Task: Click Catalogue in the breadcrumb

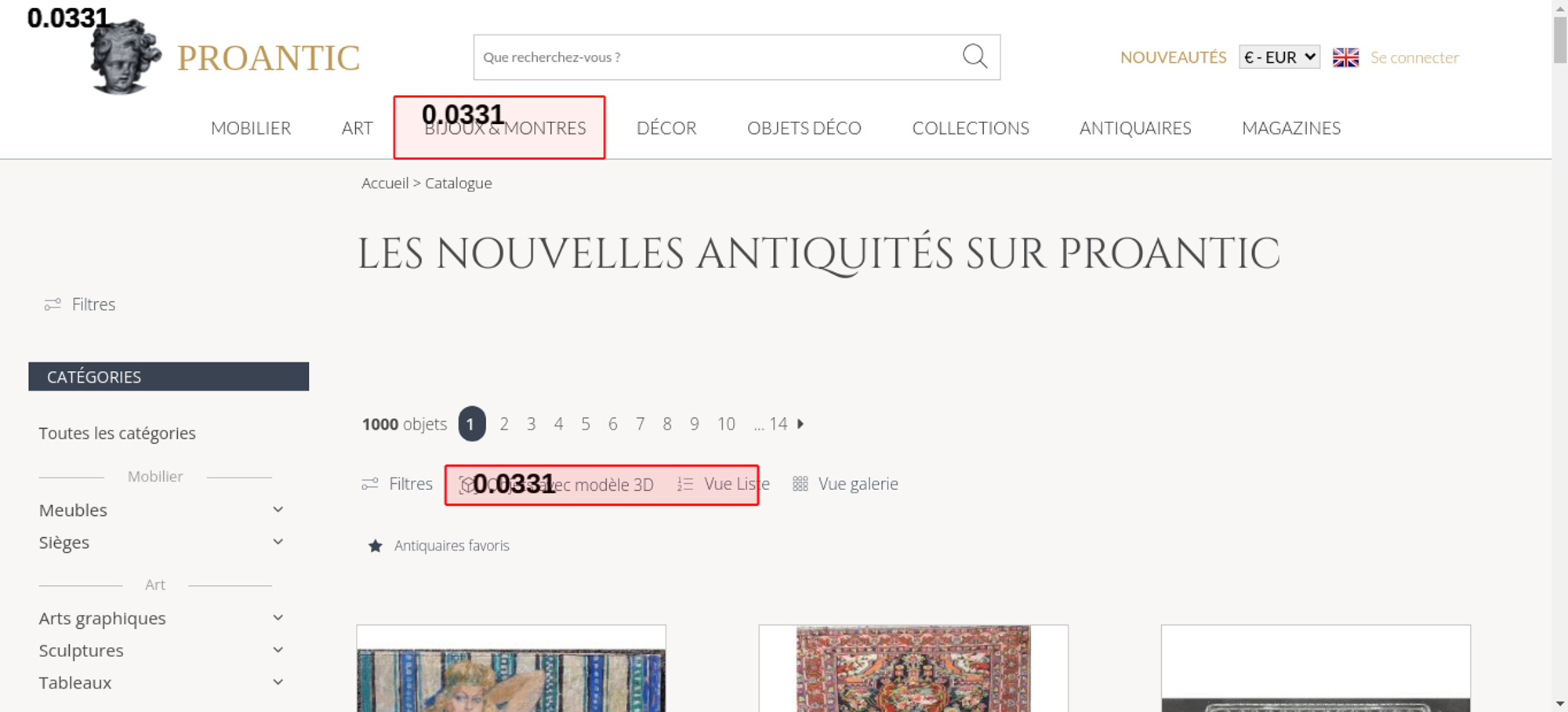Action: point(459,183)
